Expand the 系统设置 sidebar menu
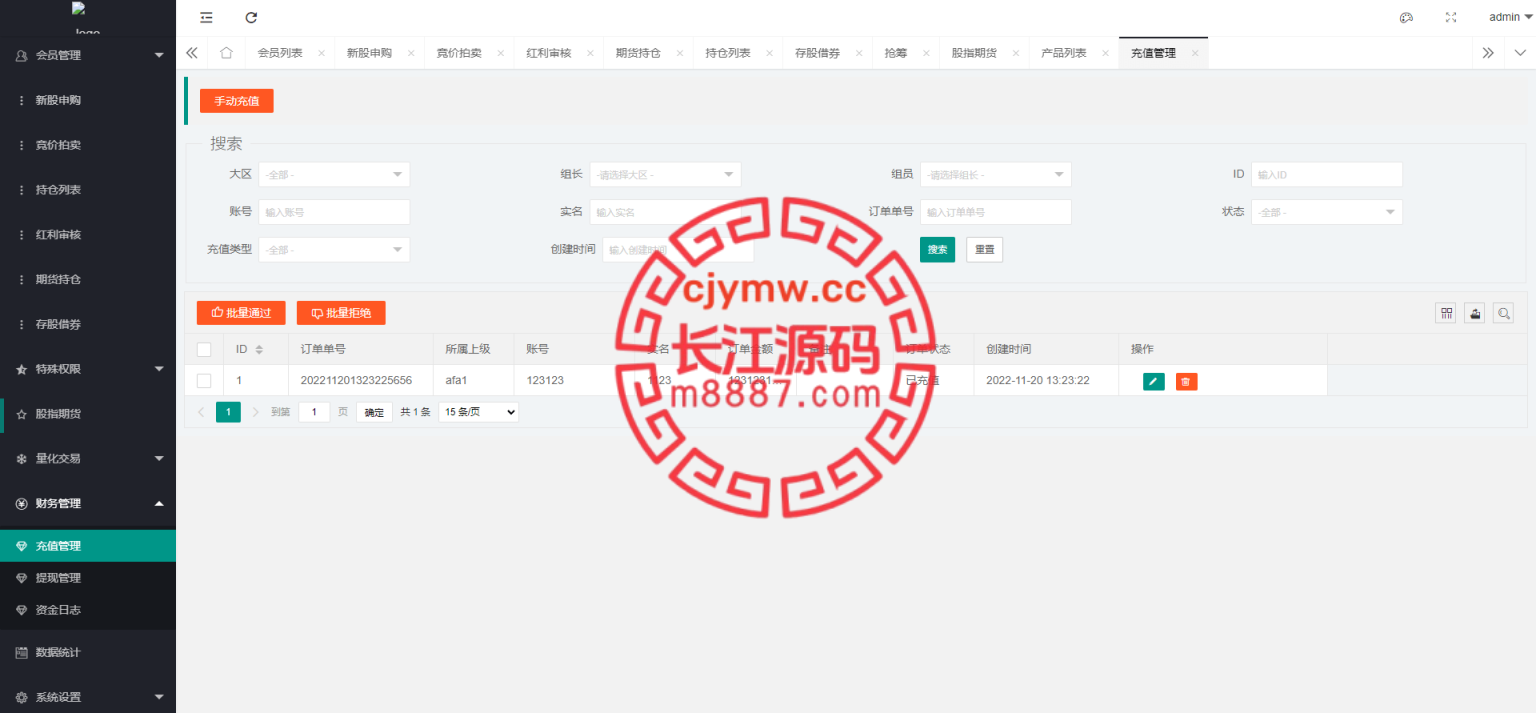The image size is (1536, 713). click(x=88, y=697)
